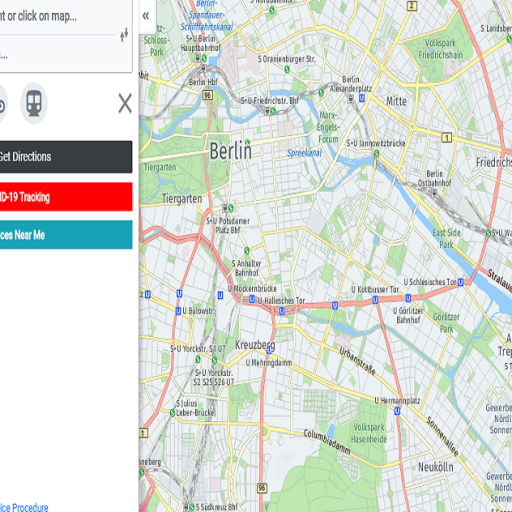Click the U Hallesches Tor label

point(281,301)
